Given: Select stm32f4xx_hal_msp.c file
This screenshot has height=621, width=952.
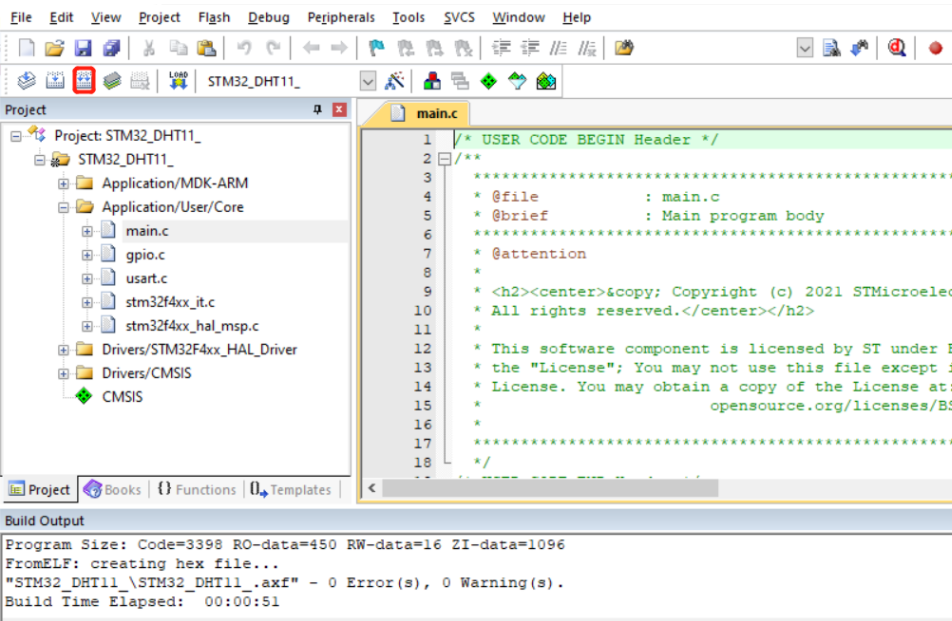Looking at the screenshot, I should coord(192,326).
